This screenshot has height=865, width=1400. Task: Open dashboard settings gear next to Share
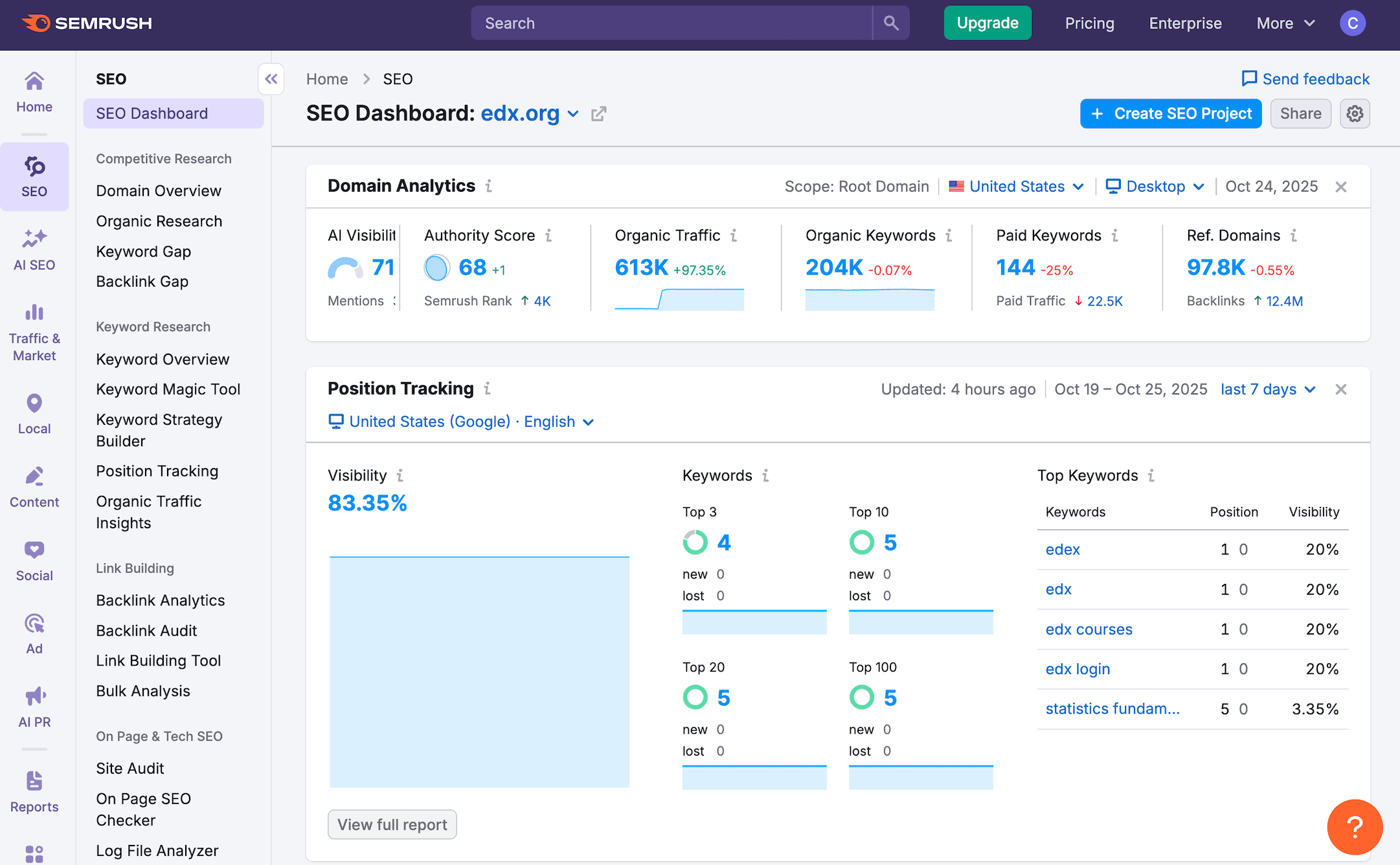pyautogui.click(x=1355, y=113)
